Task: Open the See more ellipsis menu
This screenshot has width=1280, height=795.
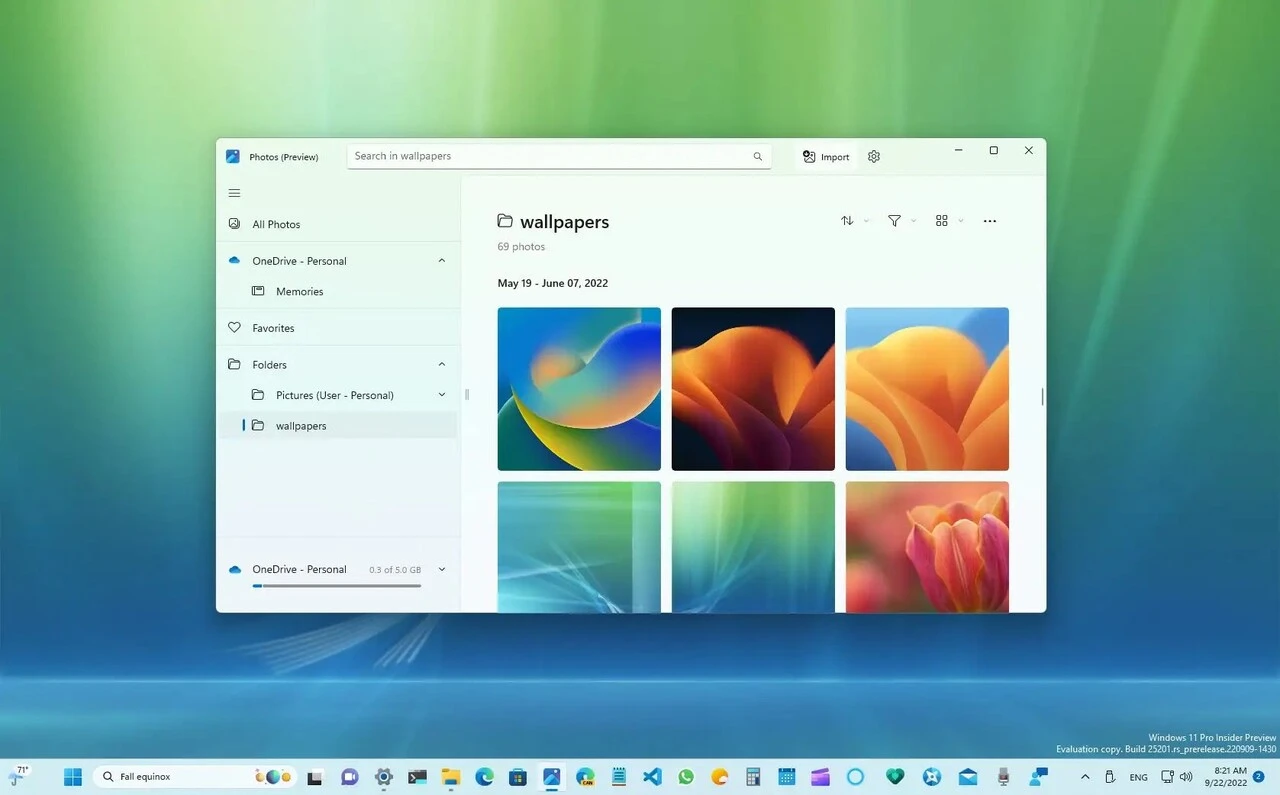Action: (x=989, y=221)
